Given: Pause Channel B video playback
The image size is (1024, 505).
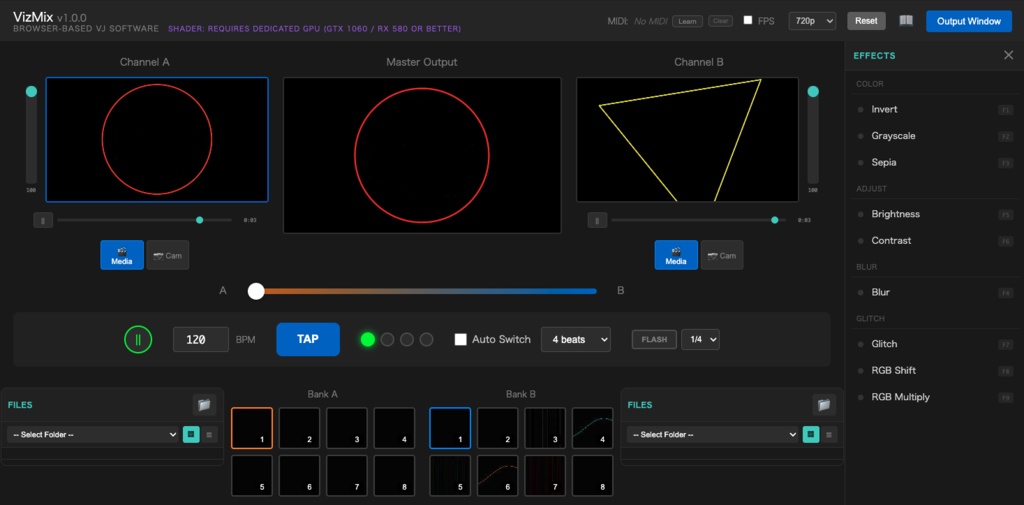Looking at the screenshot, I should (597, 220).
